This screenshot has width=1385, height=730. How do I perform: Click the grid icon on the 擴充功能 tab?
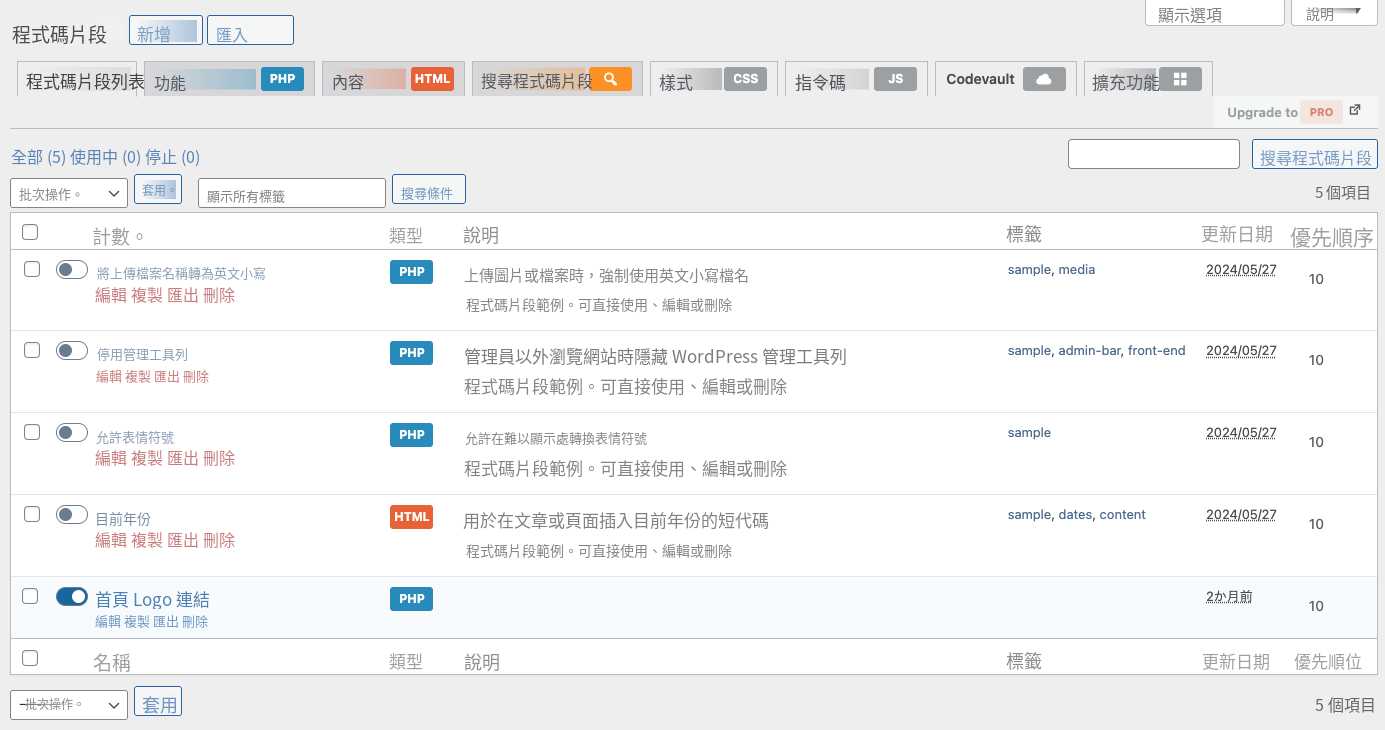pos(1180,79)
